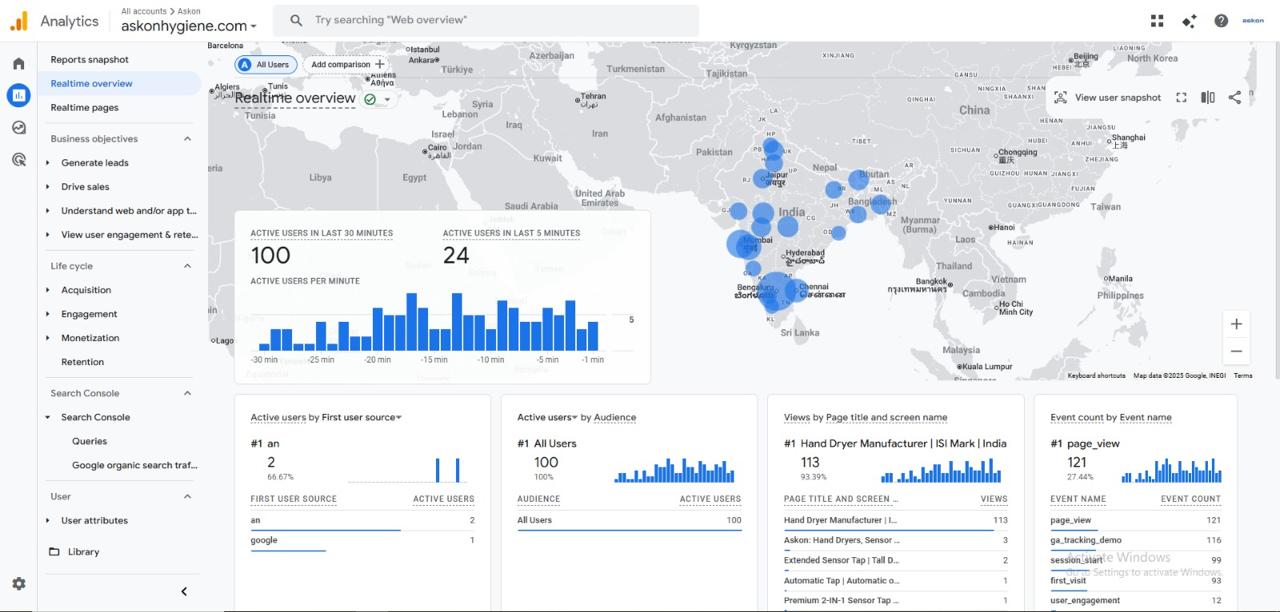This screenshot has height=612, width=1280.
Task: Expand Understand web and/or app traffic item
Action: [48, 211]
